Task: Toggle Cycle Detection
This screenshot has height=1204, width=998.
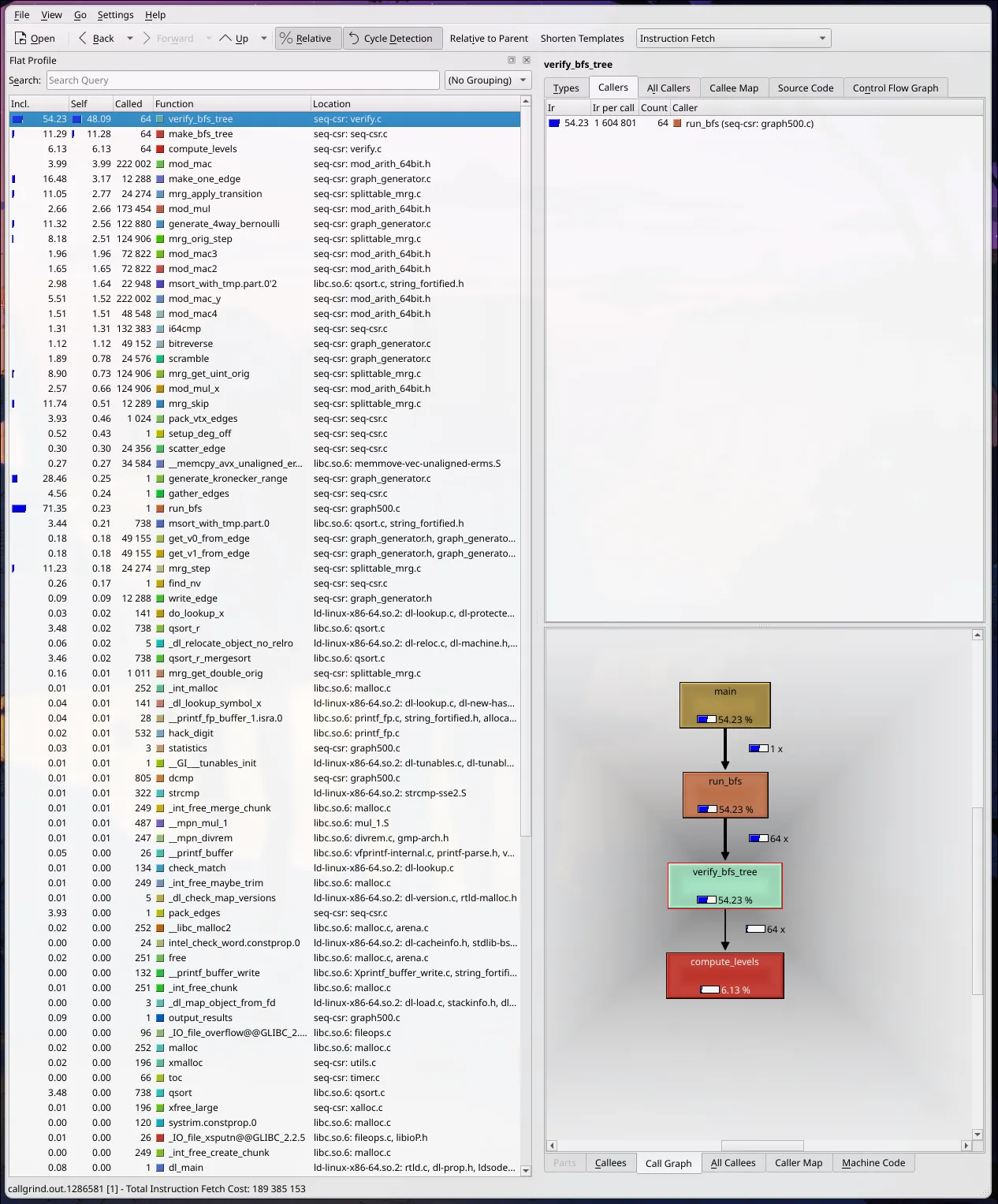Action: click(x=392, y=38)
